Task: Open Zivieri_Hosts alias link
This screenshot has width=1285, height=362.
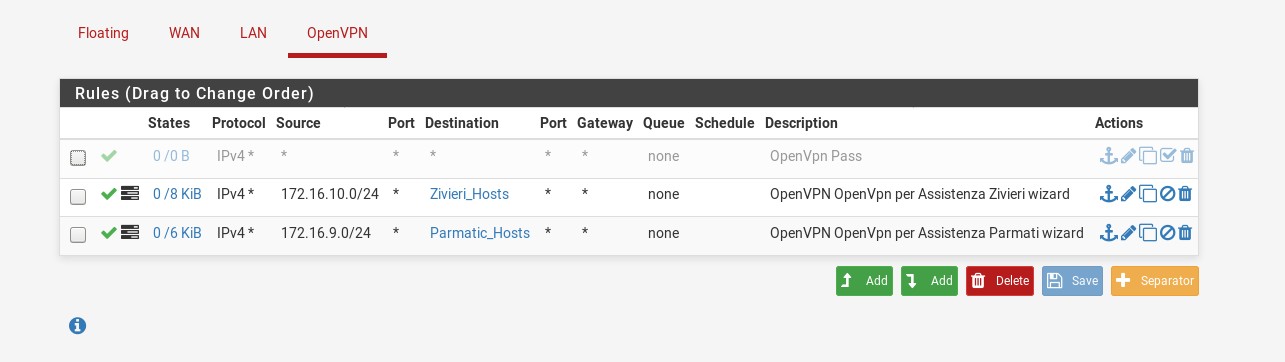Action: (469, 194)
